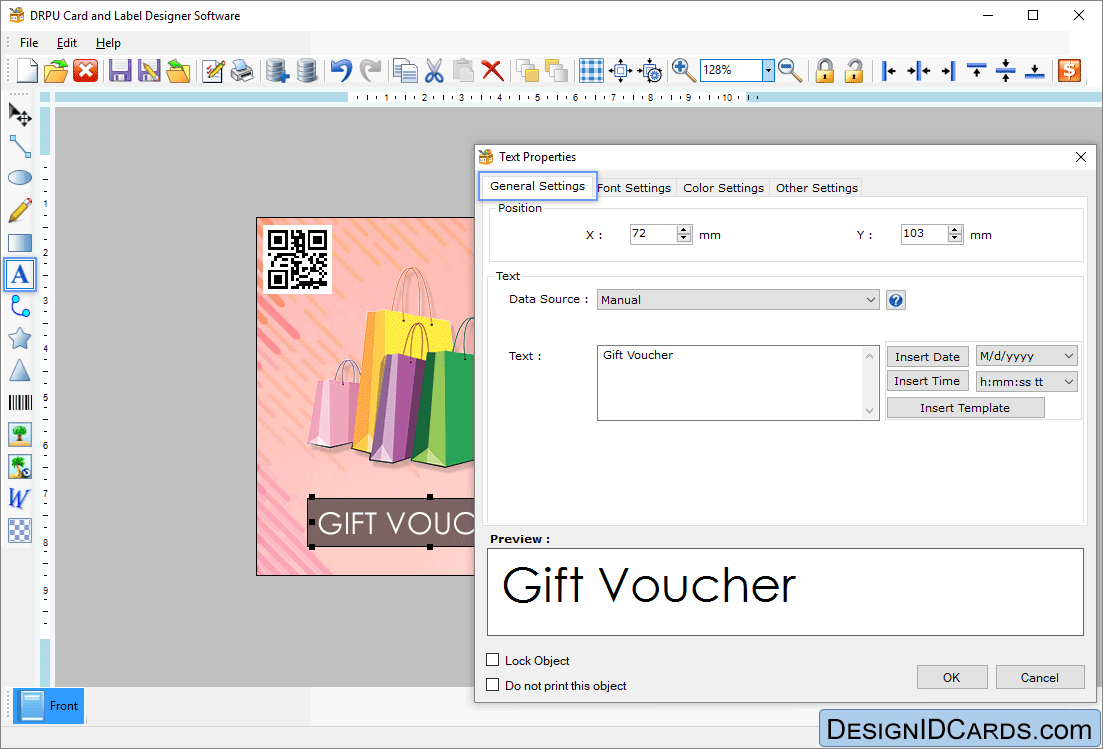
Task: Select the GIFT VOUCHER text object on canvas
Action: (392, 523)
